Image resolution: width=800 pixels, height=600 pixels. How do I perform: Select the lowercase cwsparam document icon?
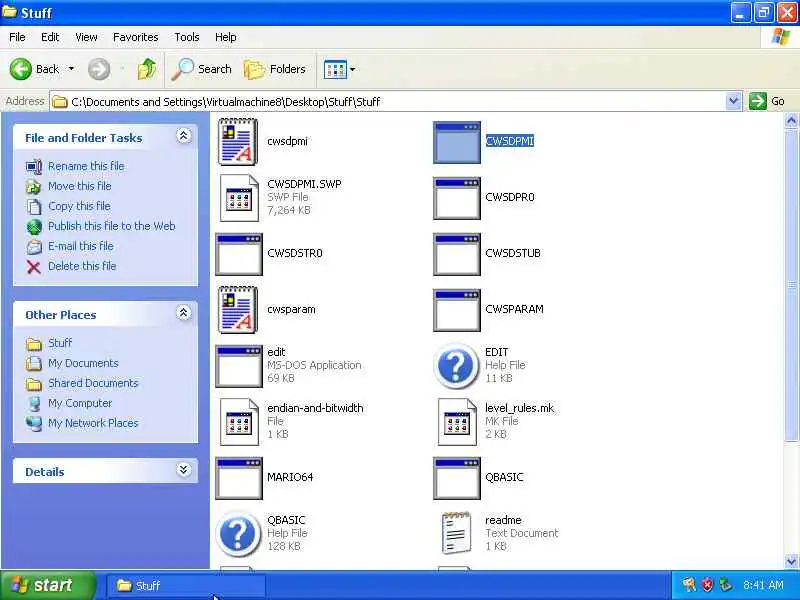(238, 310)
